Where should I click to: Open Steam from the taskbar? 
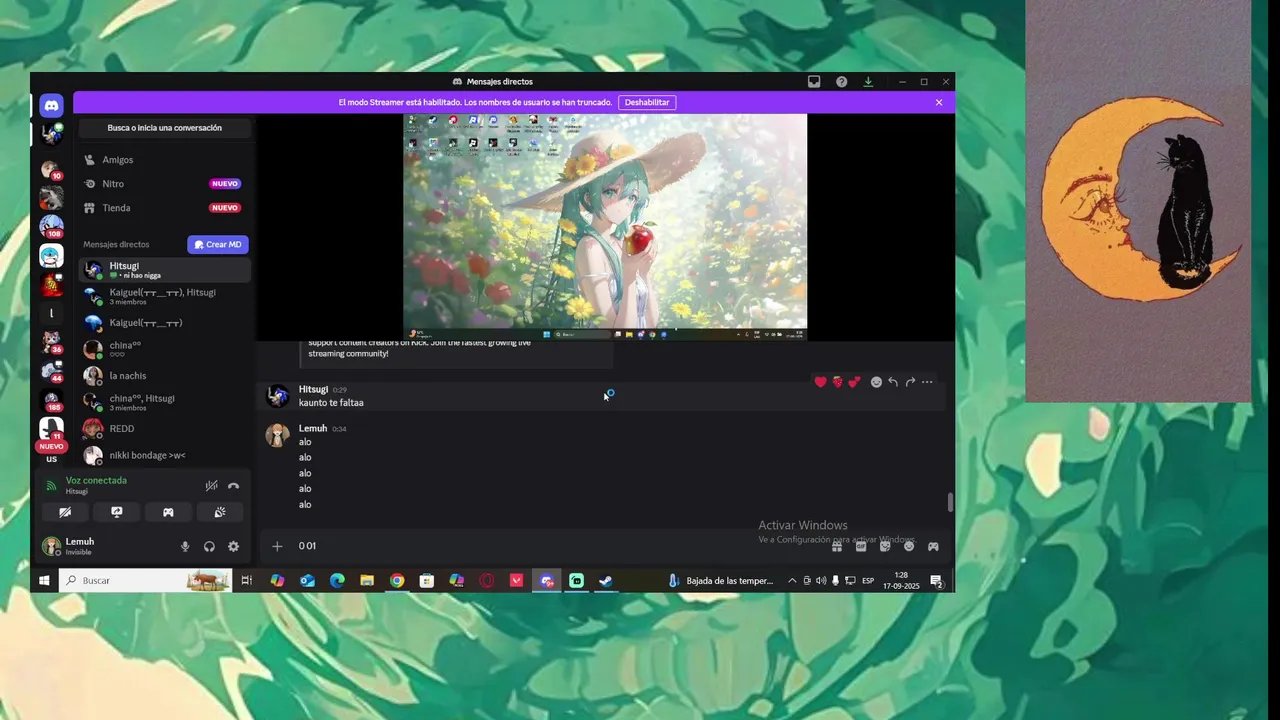606,580
